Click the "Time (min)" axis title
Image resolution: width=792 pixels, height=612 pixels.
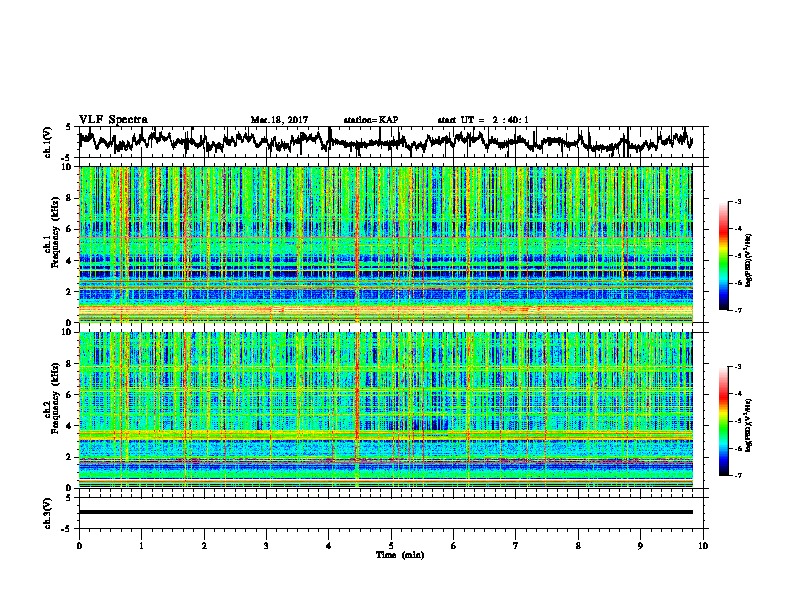[400, 555]
